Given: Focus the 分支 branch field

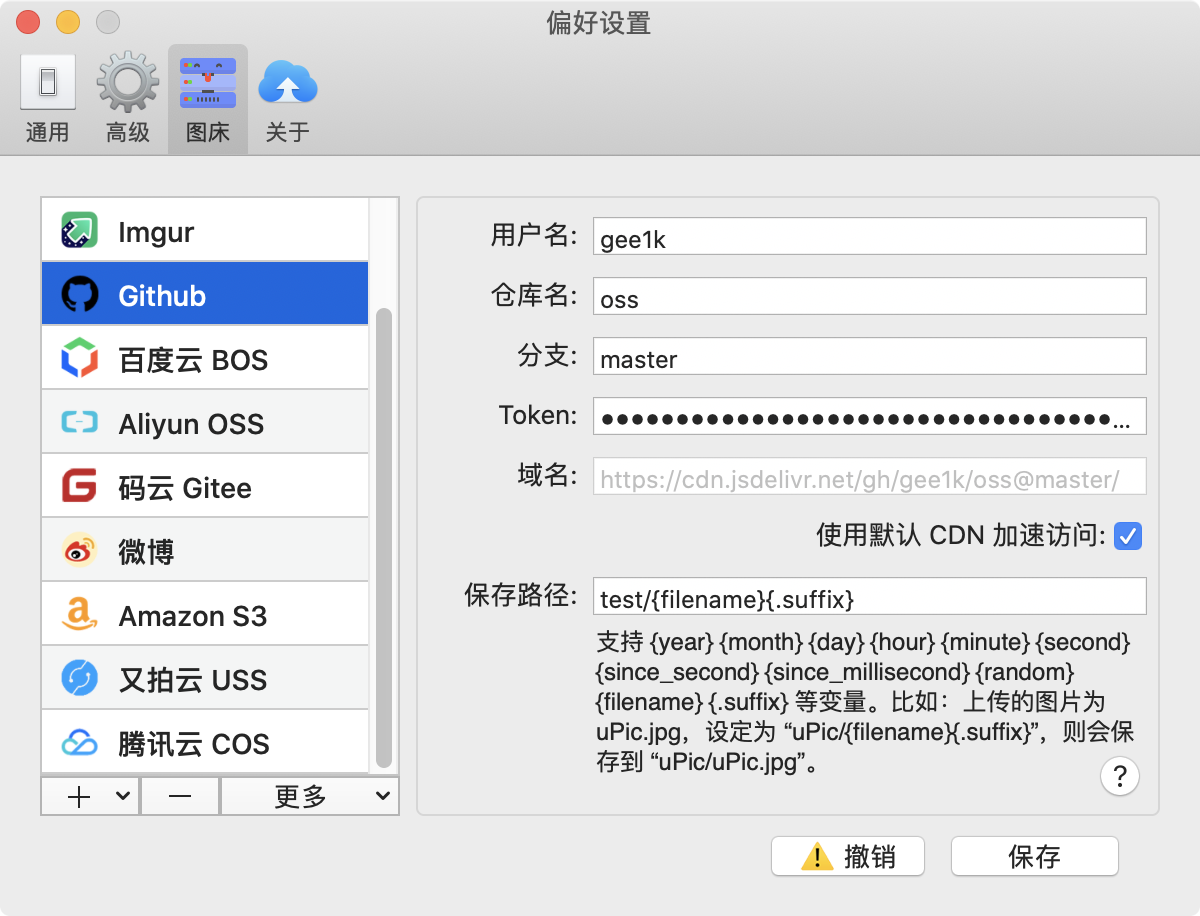Looking at the screenshot, I should tap(869, 357).
